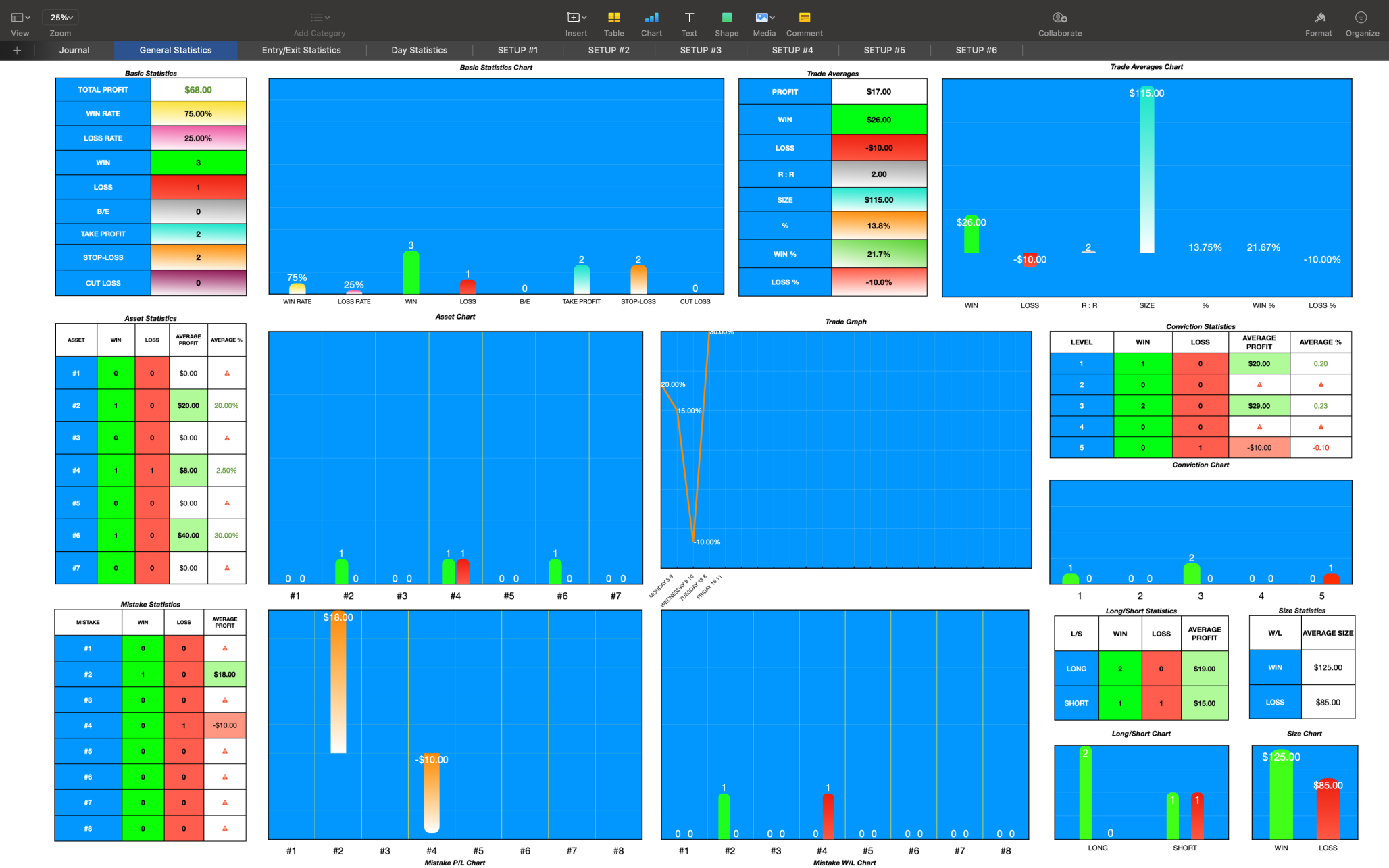Click the Shape tool icon
This screenshot has width=1389, height=868.
pos(726,18)
